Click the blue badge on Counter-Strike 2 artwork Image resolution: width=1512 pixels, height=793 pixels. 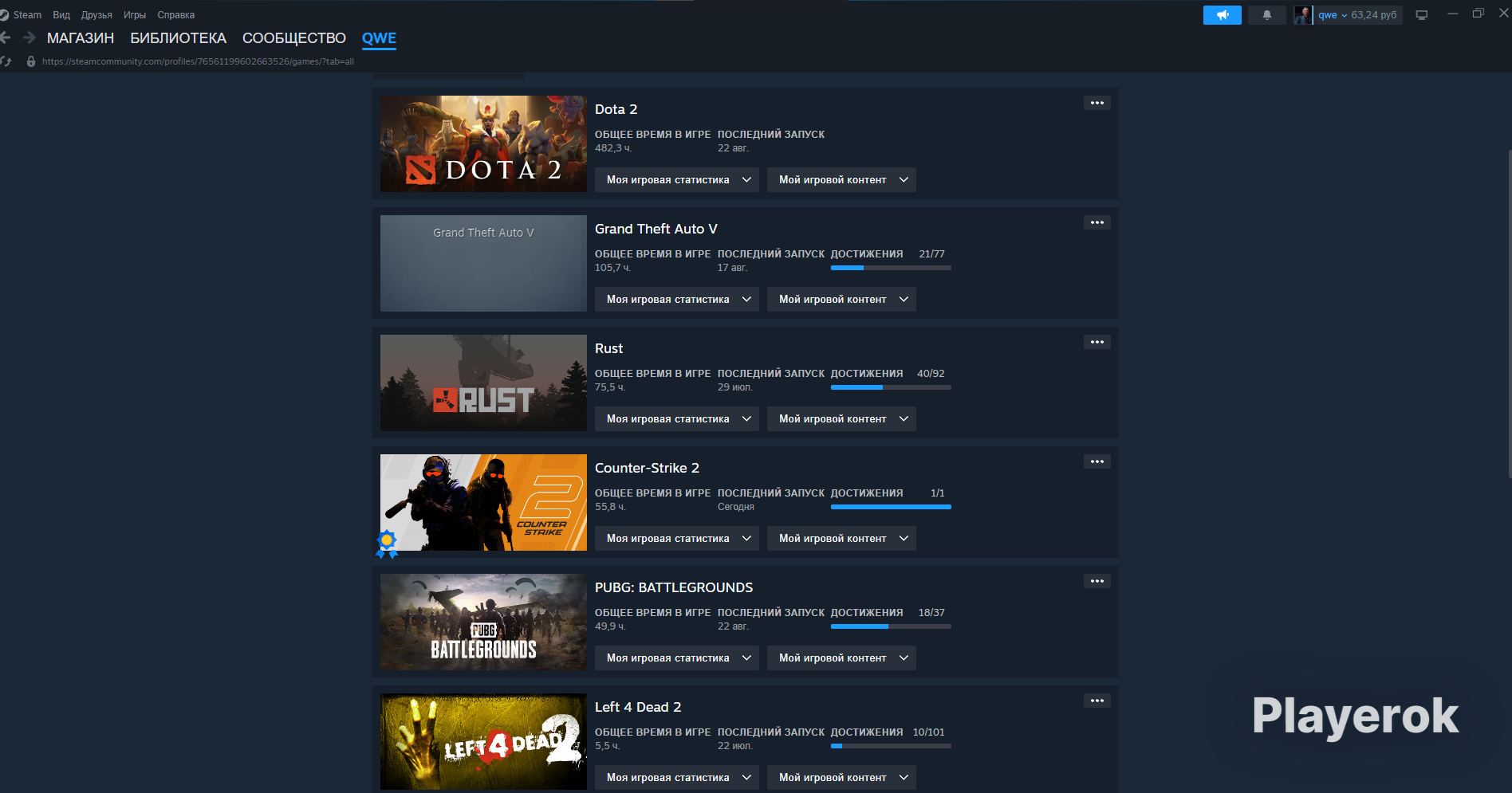[x=387, y=544]
